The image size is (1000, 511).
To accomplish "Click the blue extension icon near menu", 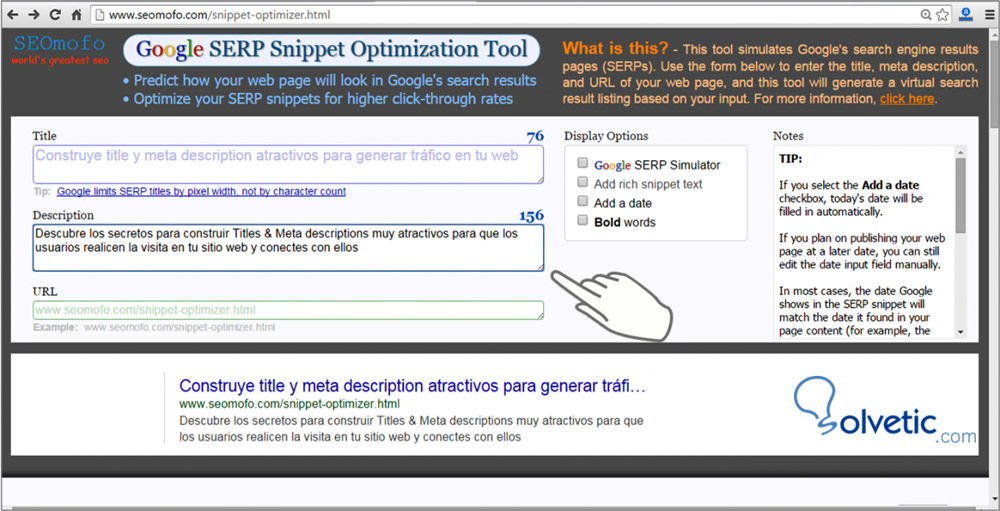I will [x=967, y=15].
